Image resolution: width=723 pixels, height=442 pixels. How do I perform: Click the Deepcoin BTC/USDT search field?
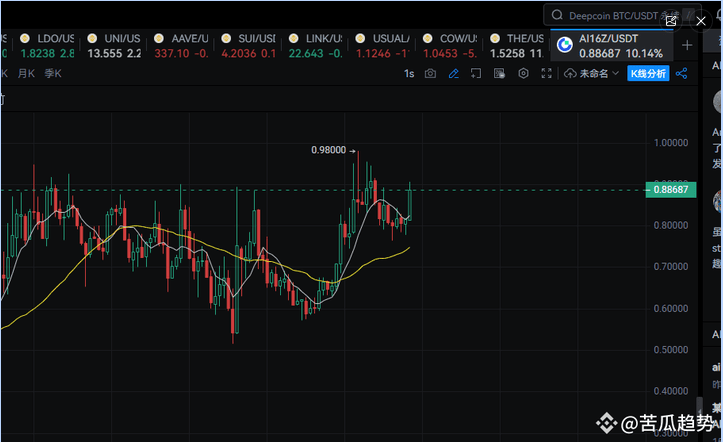(615, 15)
